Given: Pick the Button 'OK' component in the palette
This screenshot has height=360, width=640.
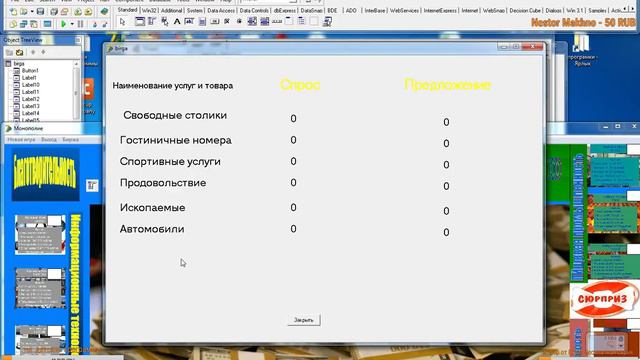Looking at the screenshot, I should (x=215, y=21).
